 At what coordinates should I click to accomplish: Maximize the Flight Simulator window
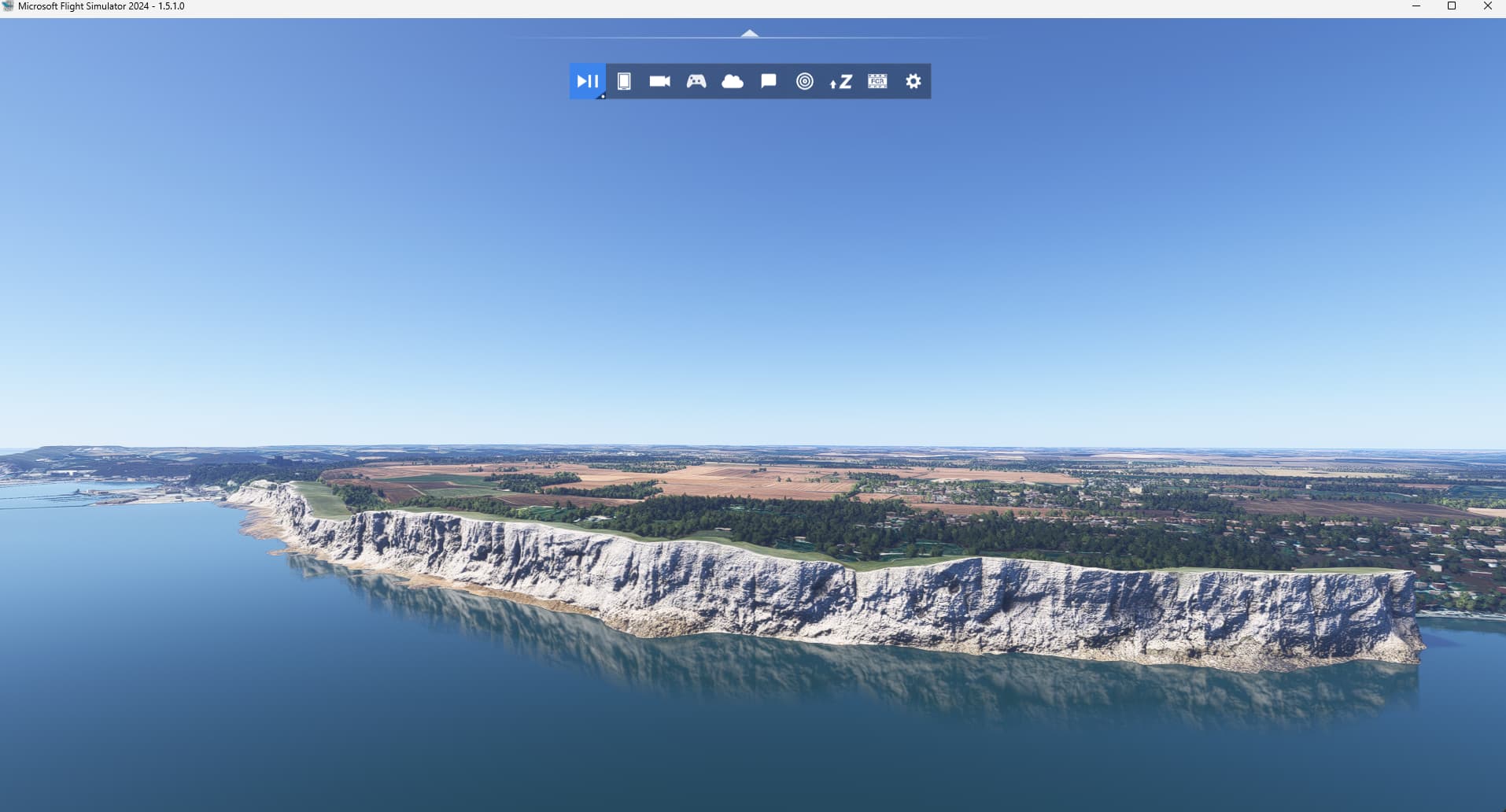click(1452, 6)
